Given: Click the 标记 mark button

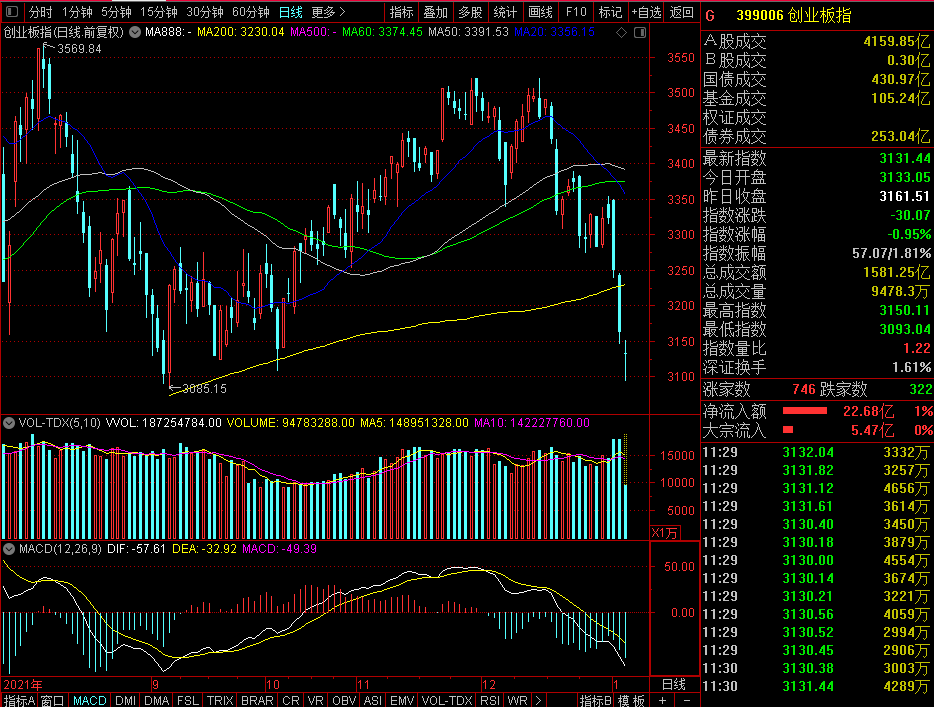Looking at the screenshot, I should (611, 12).
